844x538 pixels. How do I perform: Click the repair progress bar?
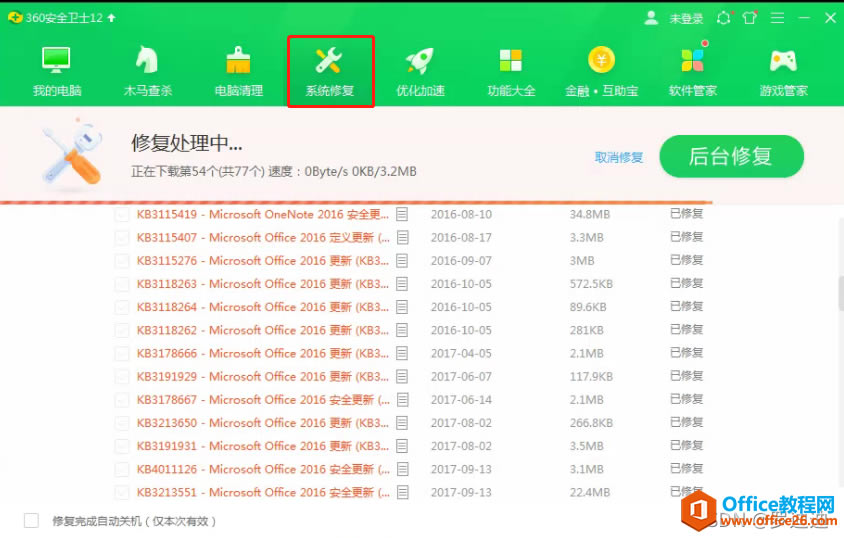[x=356, y=203]
